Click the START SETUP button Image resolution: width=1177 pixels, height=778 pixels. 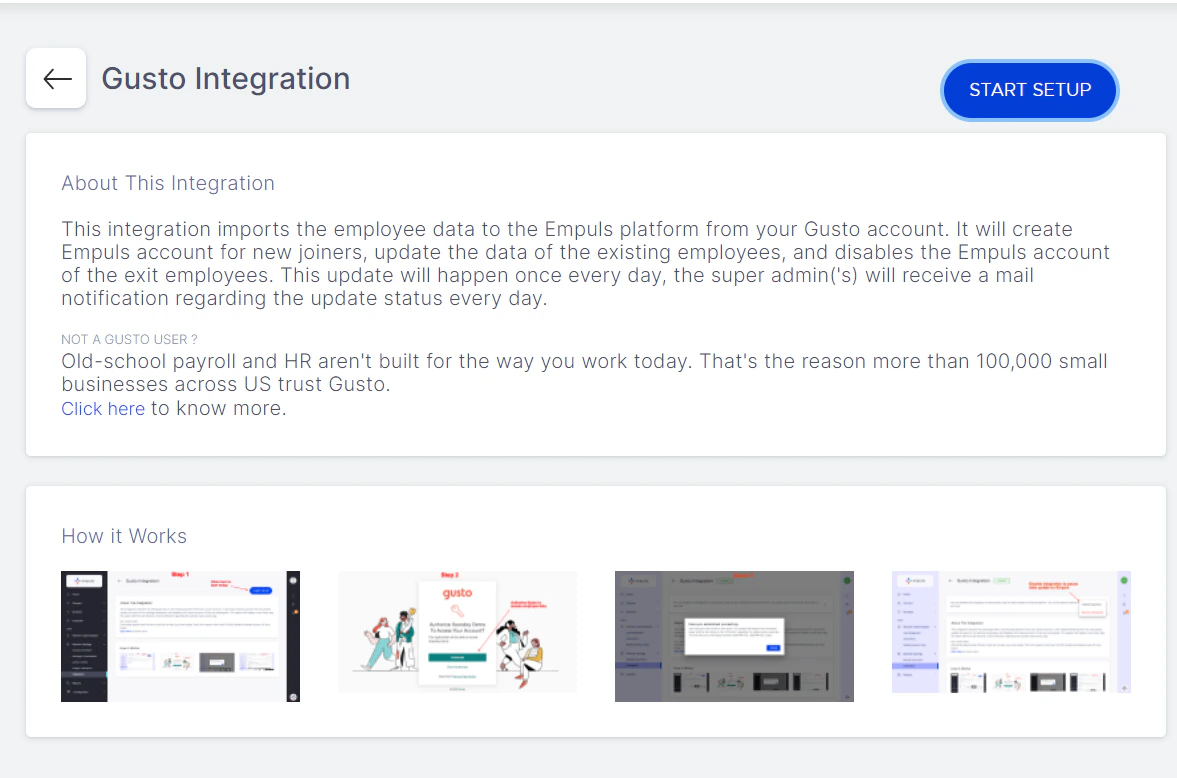pyautogui.click(x=1029, y=90)
